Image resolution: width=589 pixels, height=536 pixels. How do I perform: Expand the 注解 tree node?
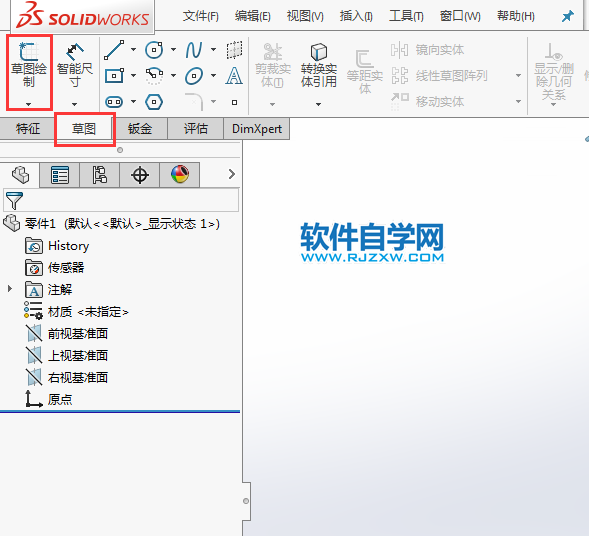pos(10,289)
